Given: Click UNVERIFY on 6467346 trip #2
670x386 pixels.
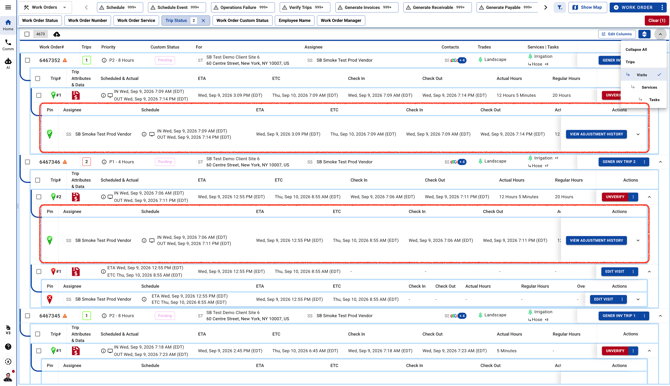Looking at the screenshot, I should [x=615, y=197].
